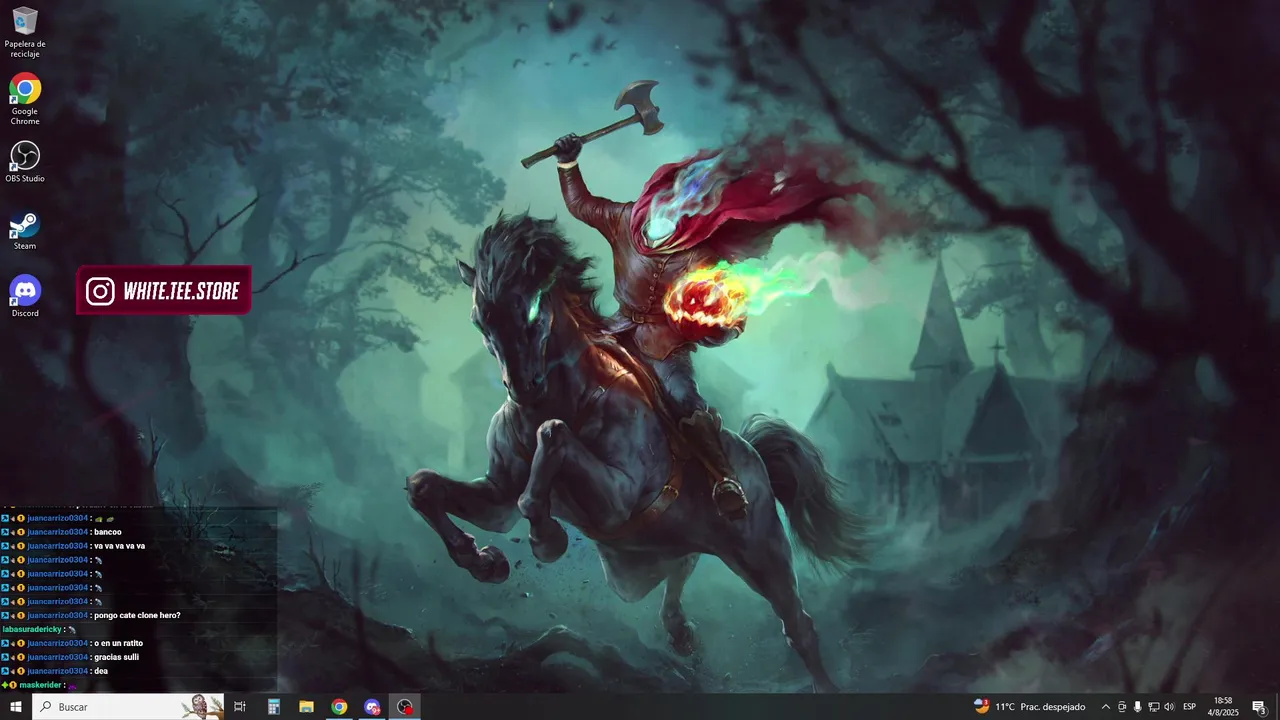The width and height of the screenshot is (1280, 720).
Task: Launch Calculator from the taskbar
Action: tap(273, 707)
